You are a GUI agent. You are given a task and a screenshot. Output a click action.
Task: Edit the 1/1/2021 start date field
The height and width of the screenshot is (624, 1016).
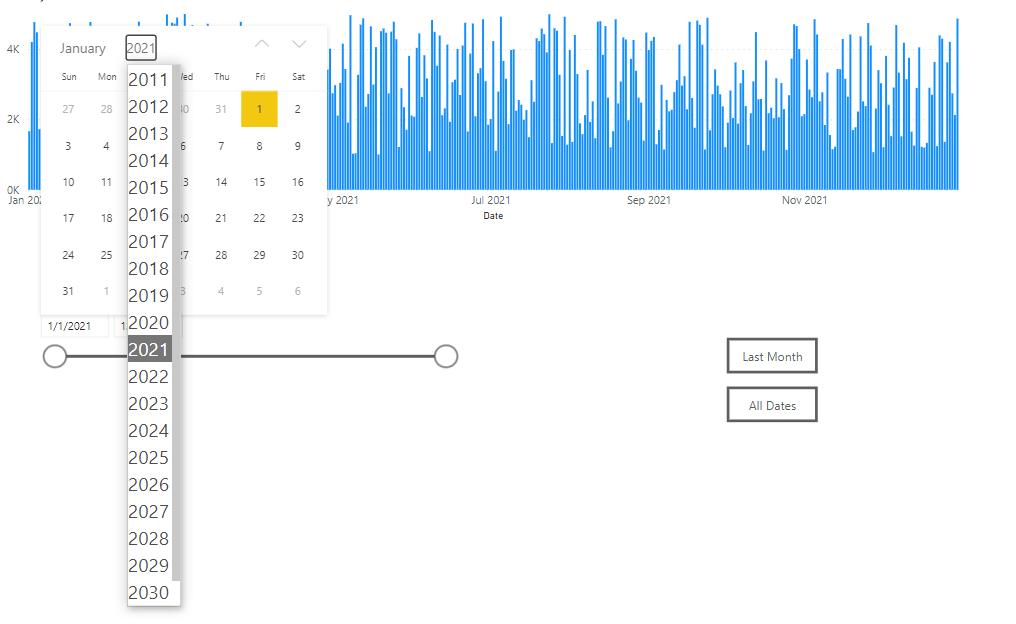75,327
